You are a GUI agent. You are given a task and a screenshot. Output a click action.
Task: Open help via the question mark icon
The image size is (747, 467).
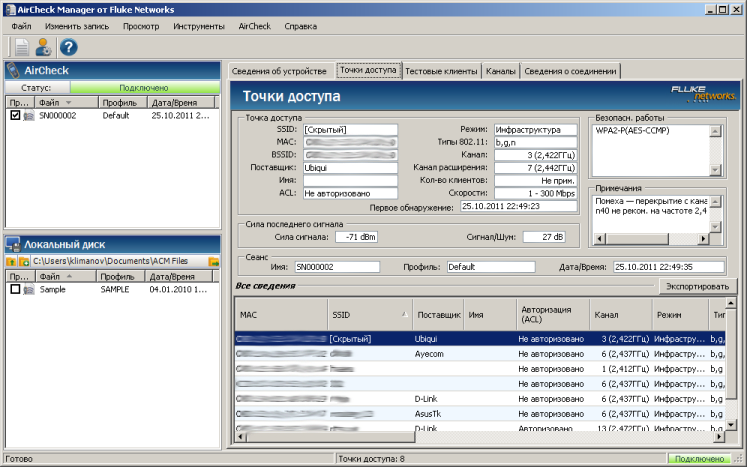(x=69, y=47)
